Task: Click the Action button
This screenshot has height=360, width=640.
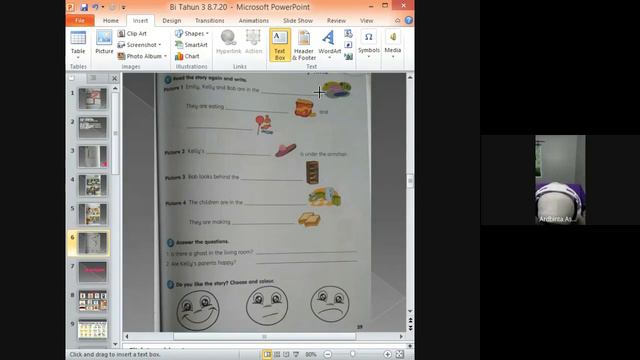Action: coord(253,42)
